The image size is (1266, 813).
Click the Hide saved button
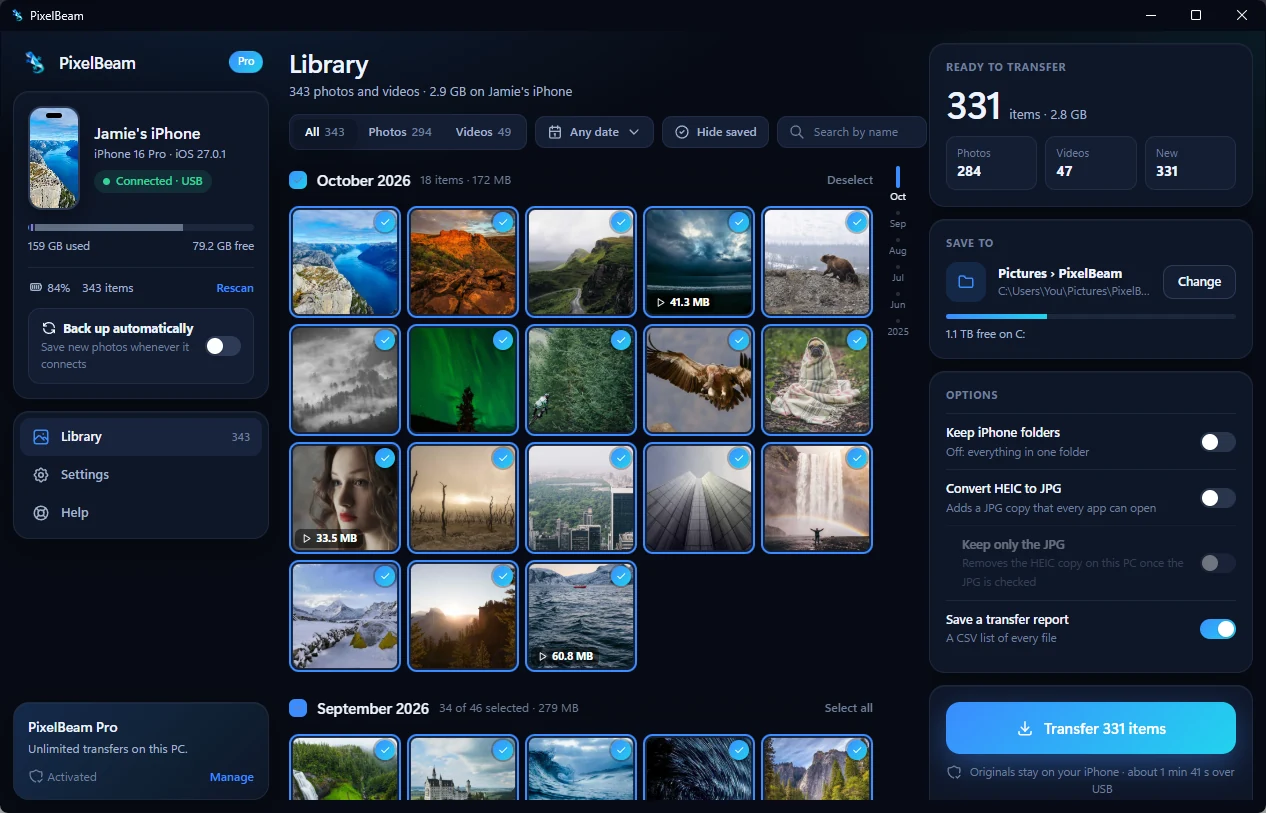click(716, 132)
